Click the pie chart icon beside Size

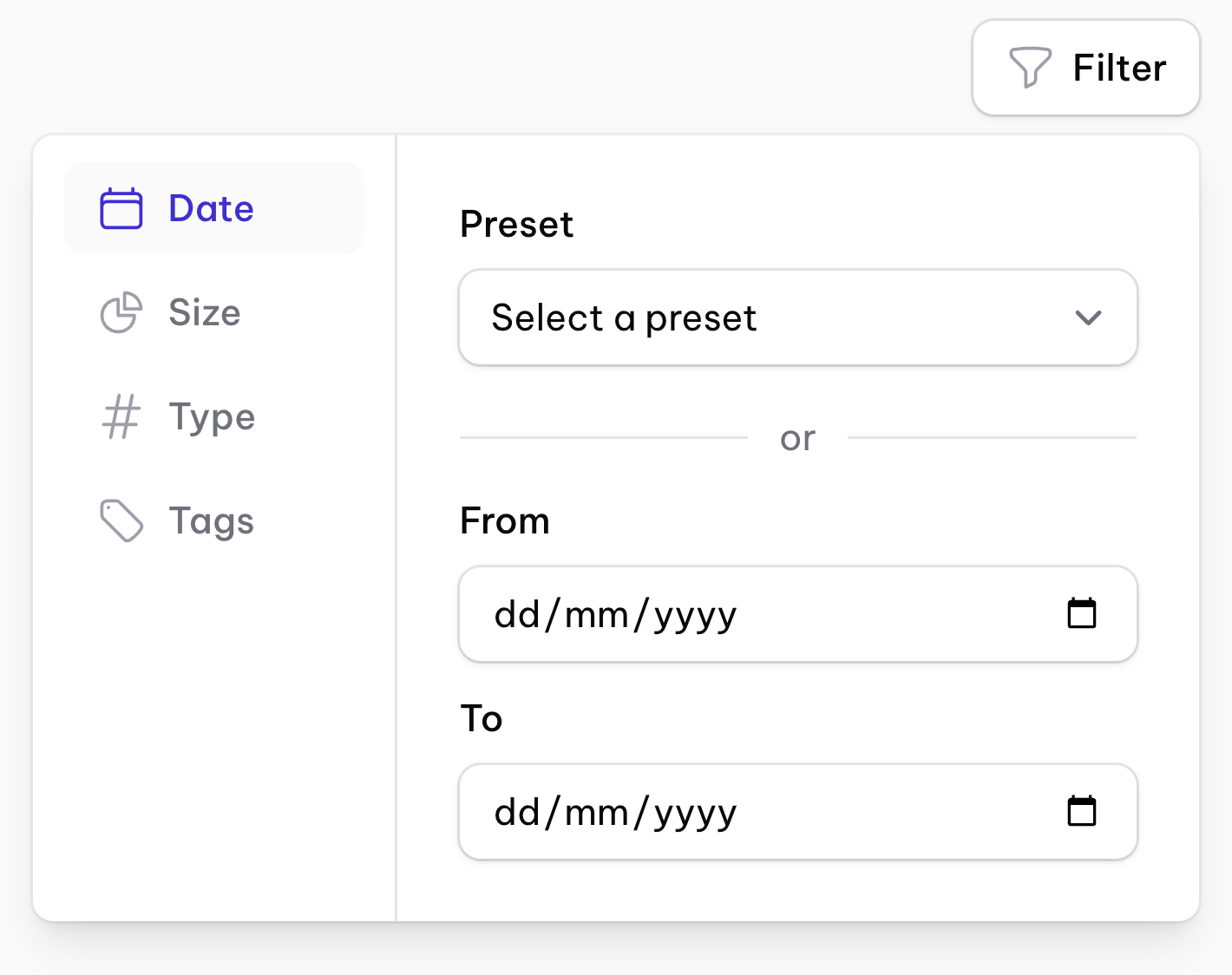point(121,312)
